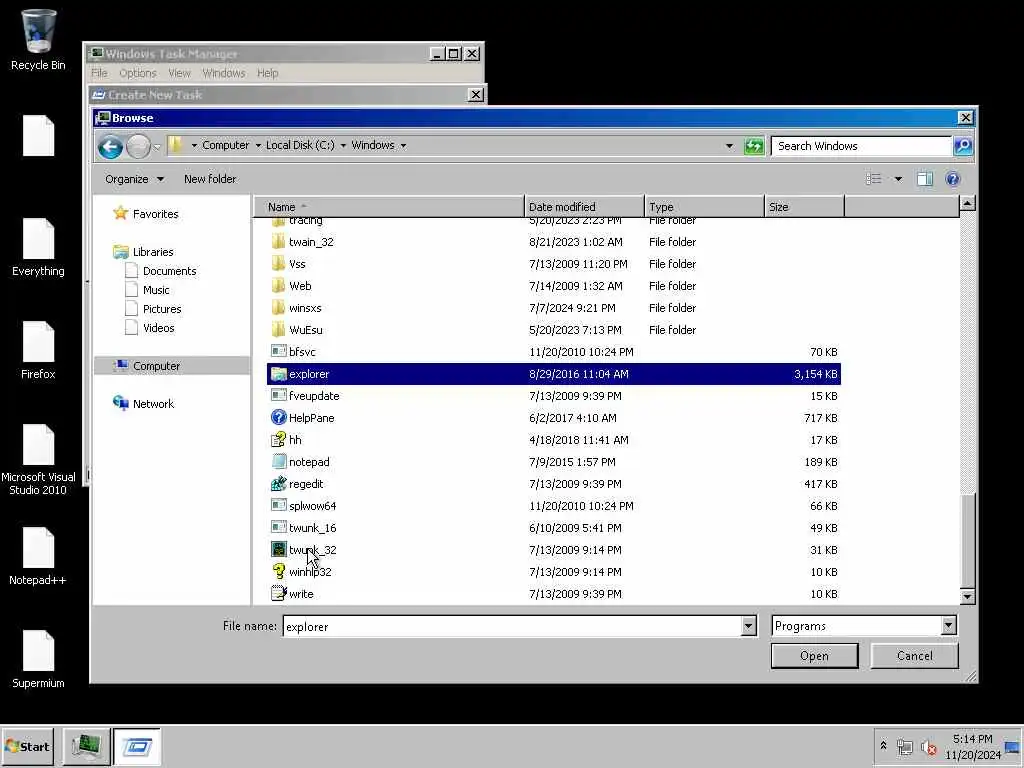Click the Start button
This screenshot has height=768, width=1024.
coord(27,746)
